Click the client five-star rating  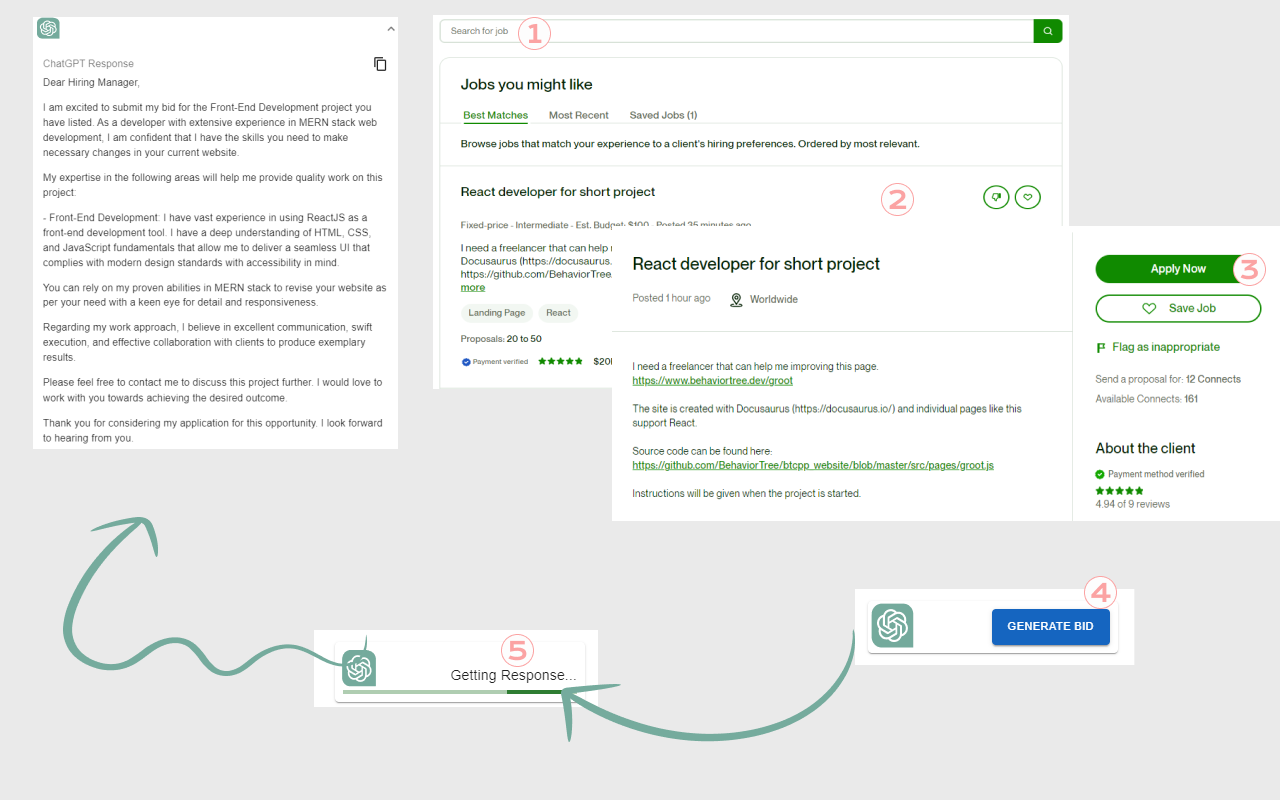[1119, 491]
